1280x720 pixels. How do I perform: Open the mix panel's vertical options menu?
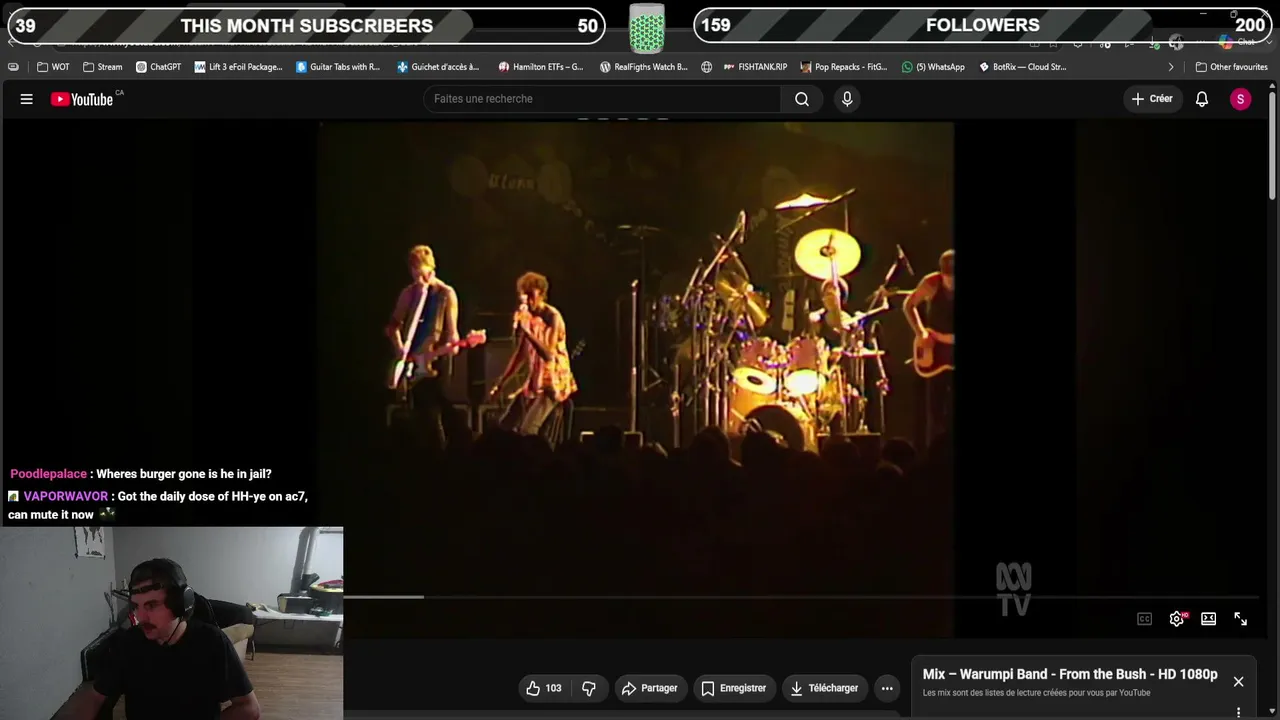[1238, 712]
